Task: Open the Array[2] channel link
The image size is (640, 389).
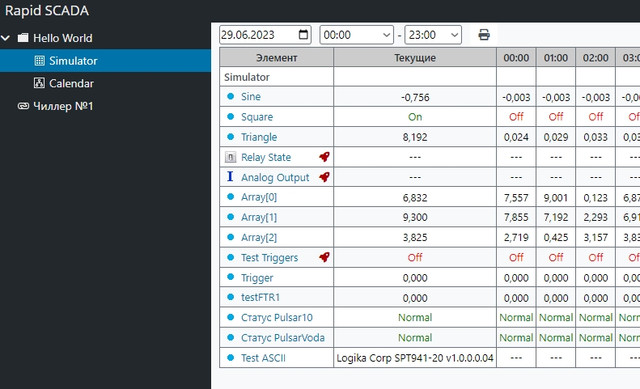Action: [259, 238]
